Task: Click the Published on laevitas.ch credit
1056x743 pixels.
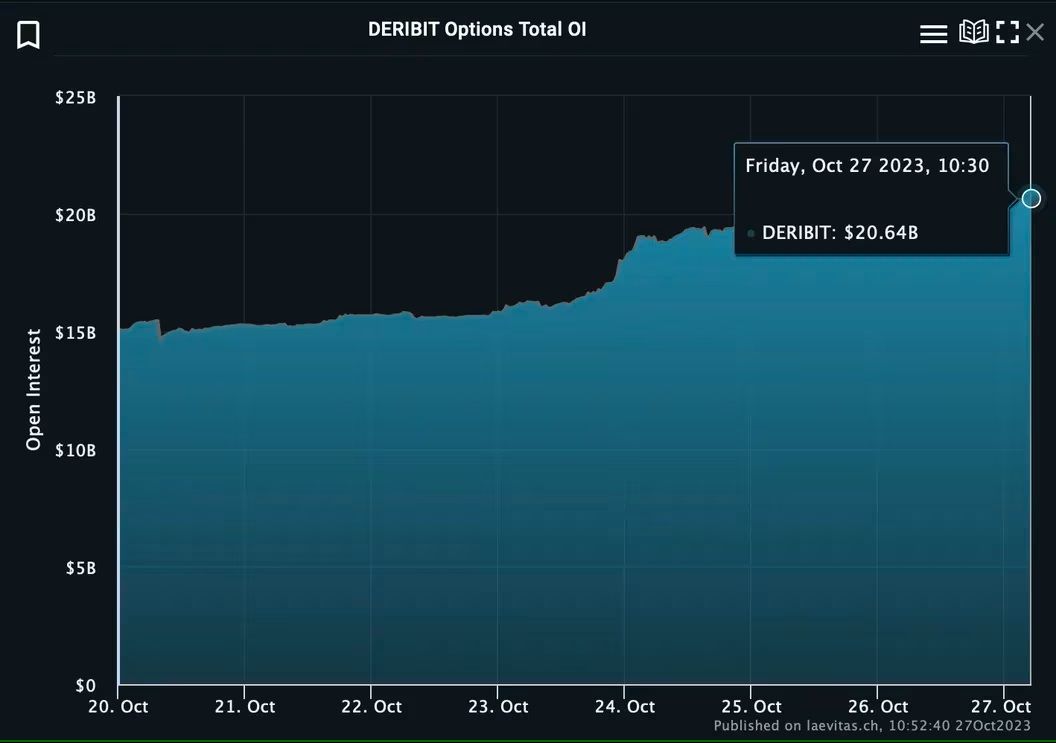Action: click(872, 725)
